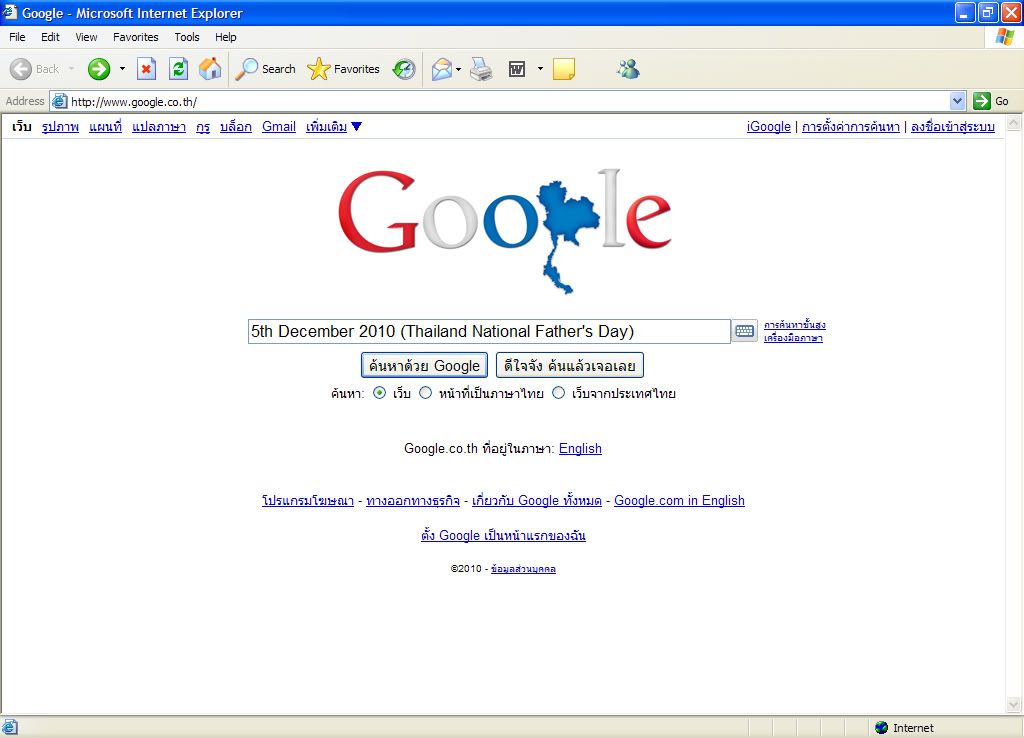
Task: Click the status bar page icon
Action: (9, 727)
